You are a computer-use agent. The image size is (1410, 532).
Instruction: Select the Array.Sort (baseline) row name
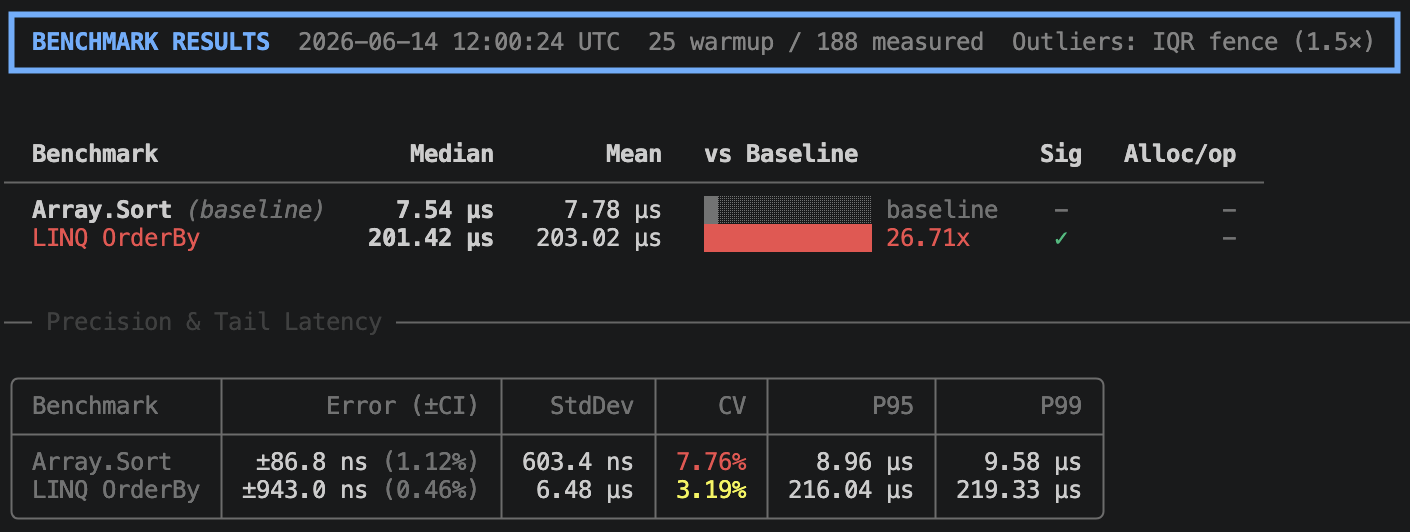tap(178, 210)
